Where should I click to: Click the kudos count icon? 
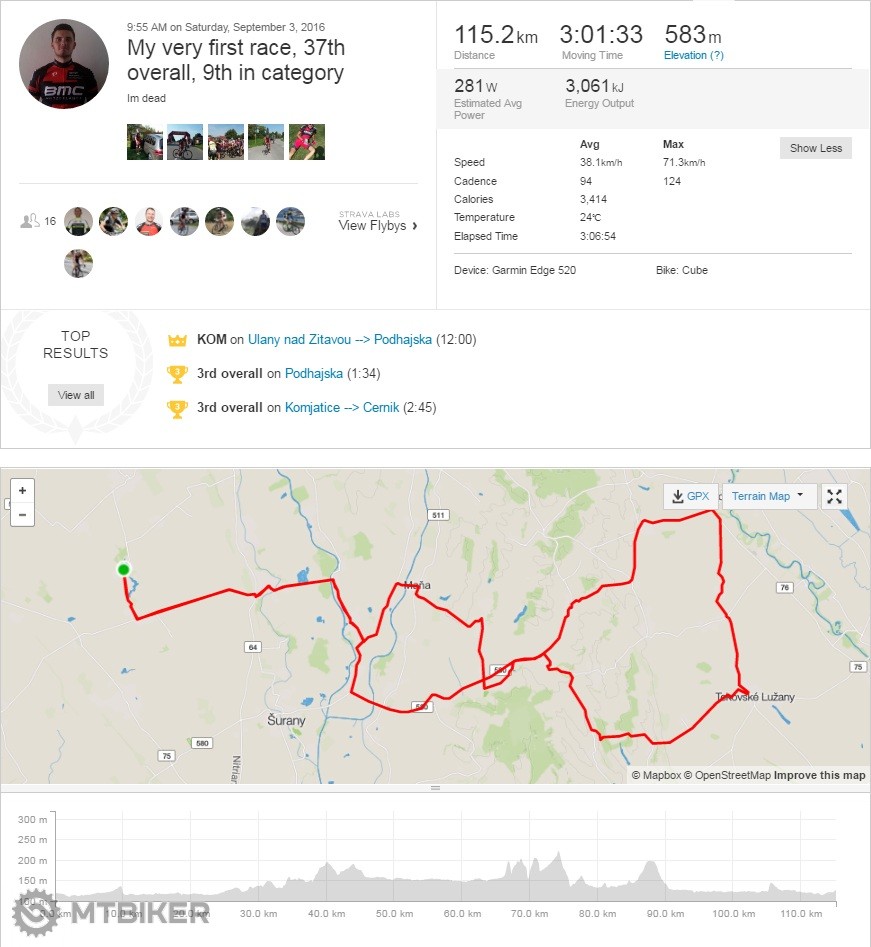point(30,221)
